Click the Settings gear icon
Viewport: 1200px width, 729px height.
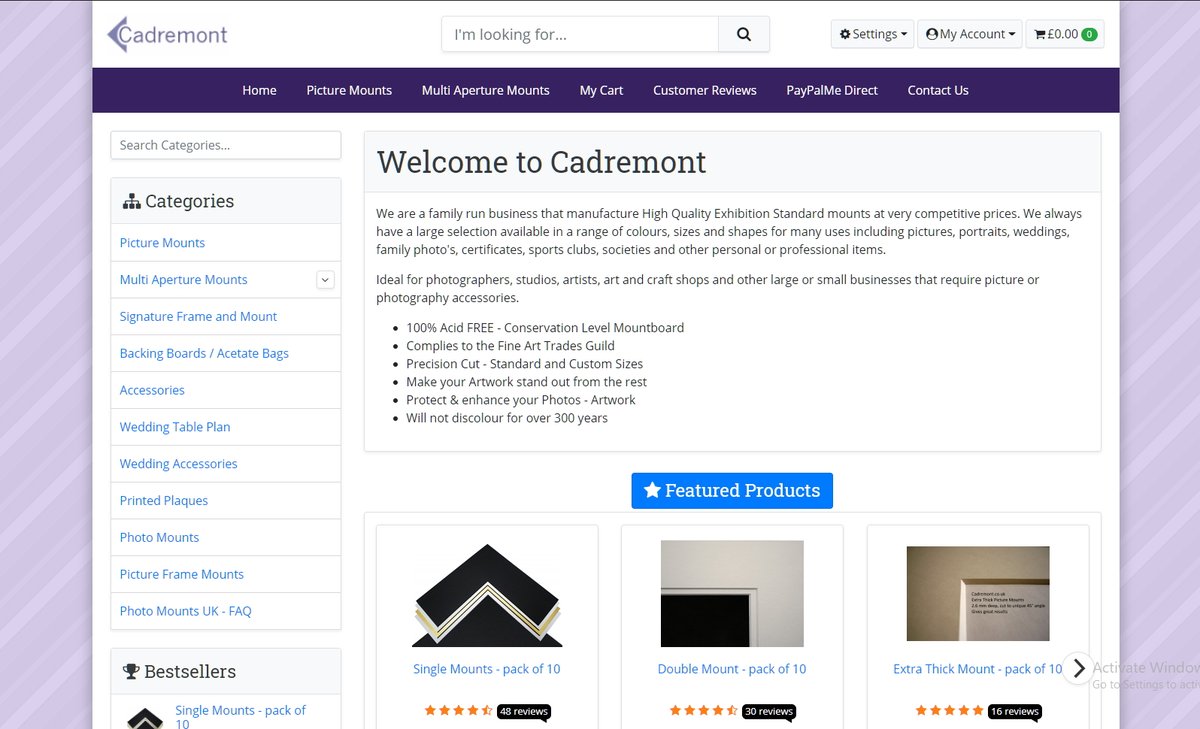click(845, 33)
